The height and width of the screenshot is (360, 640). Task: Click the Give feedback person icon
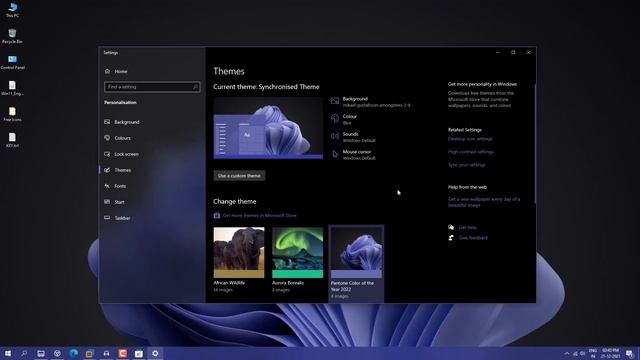(x=451, y=238)
